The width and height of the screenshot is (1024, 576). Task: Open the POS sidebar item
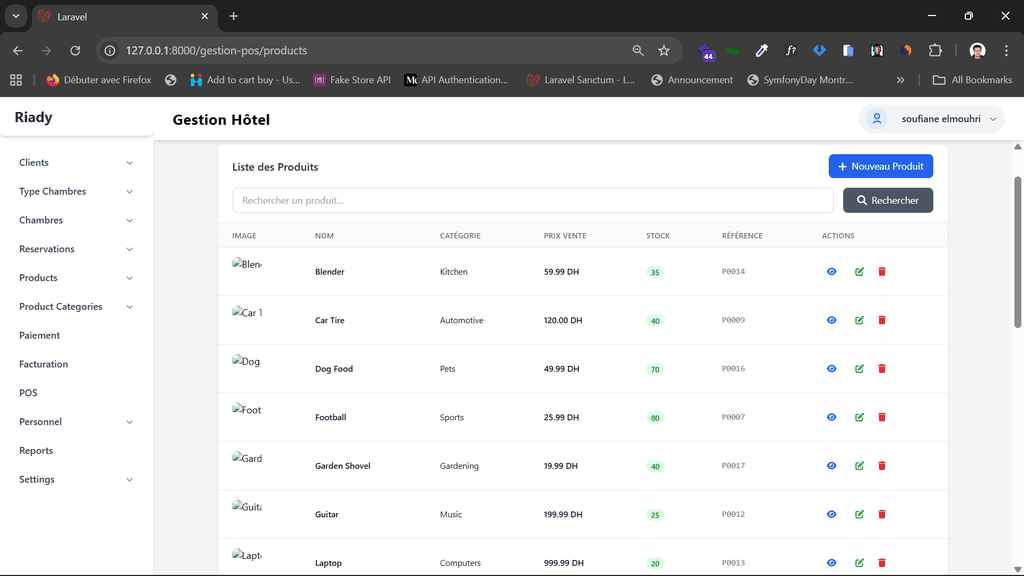pyautogui.click(x=28, y=393)
